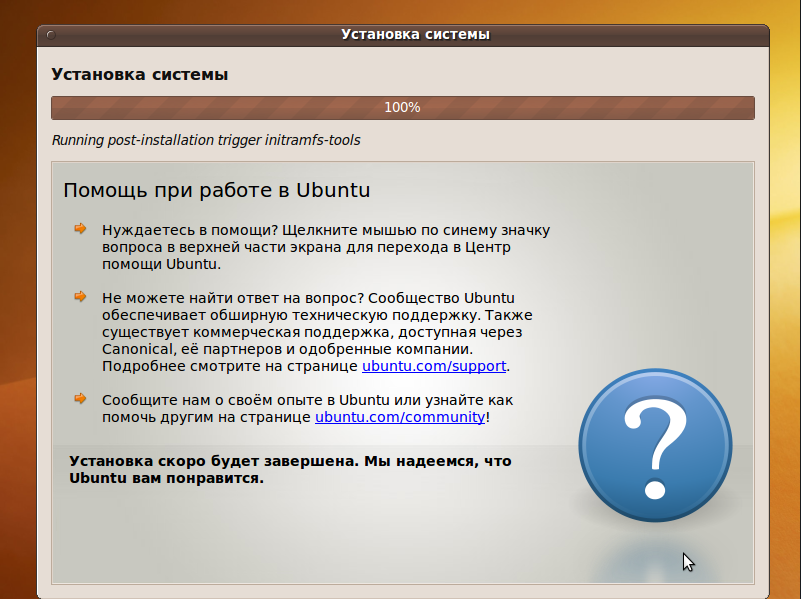Open the ubuntu.com/support link

pyautogui.click(x=434, y=366)
